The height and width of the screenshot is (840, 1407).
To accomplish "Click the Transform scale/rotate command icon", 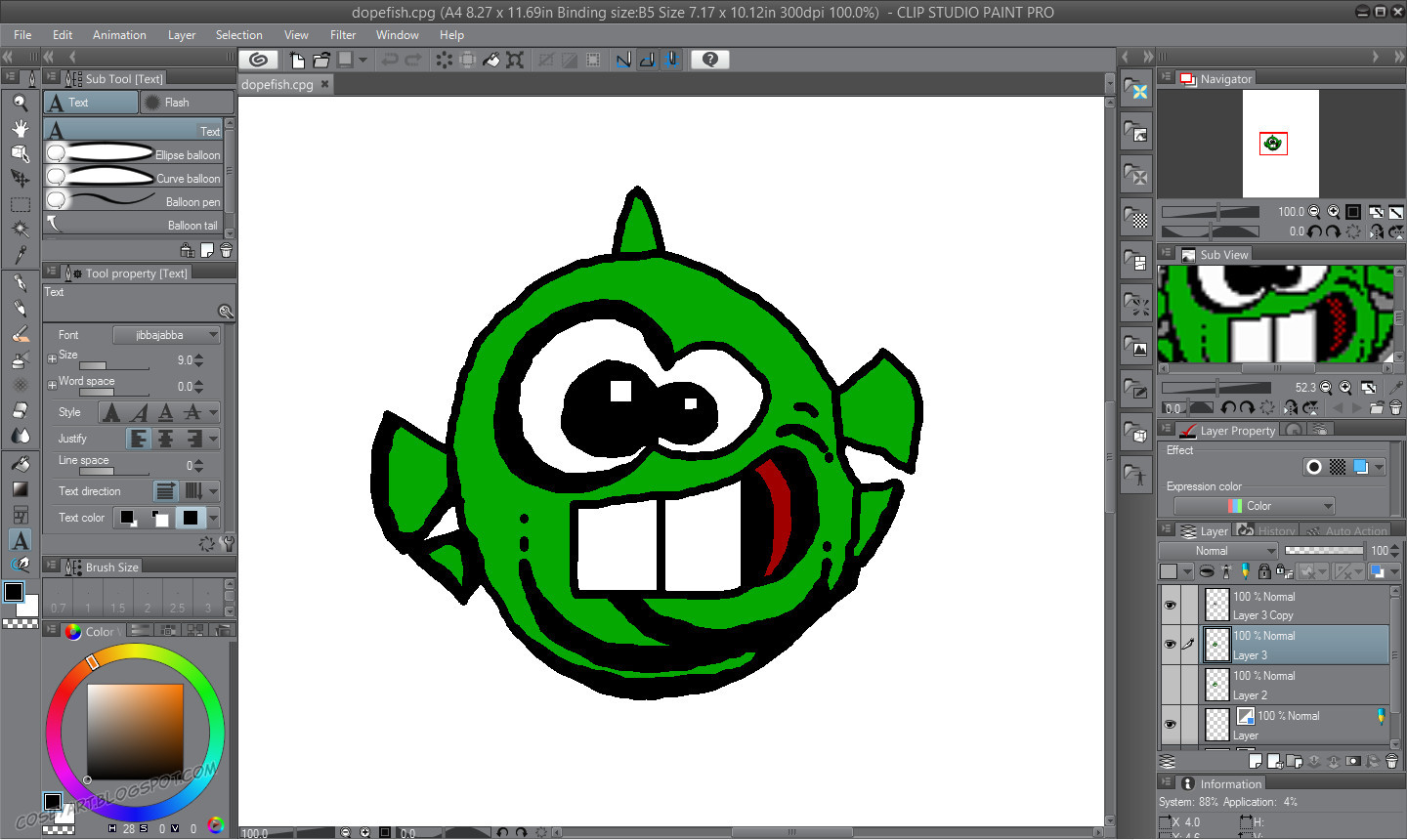I will point(515,60).
